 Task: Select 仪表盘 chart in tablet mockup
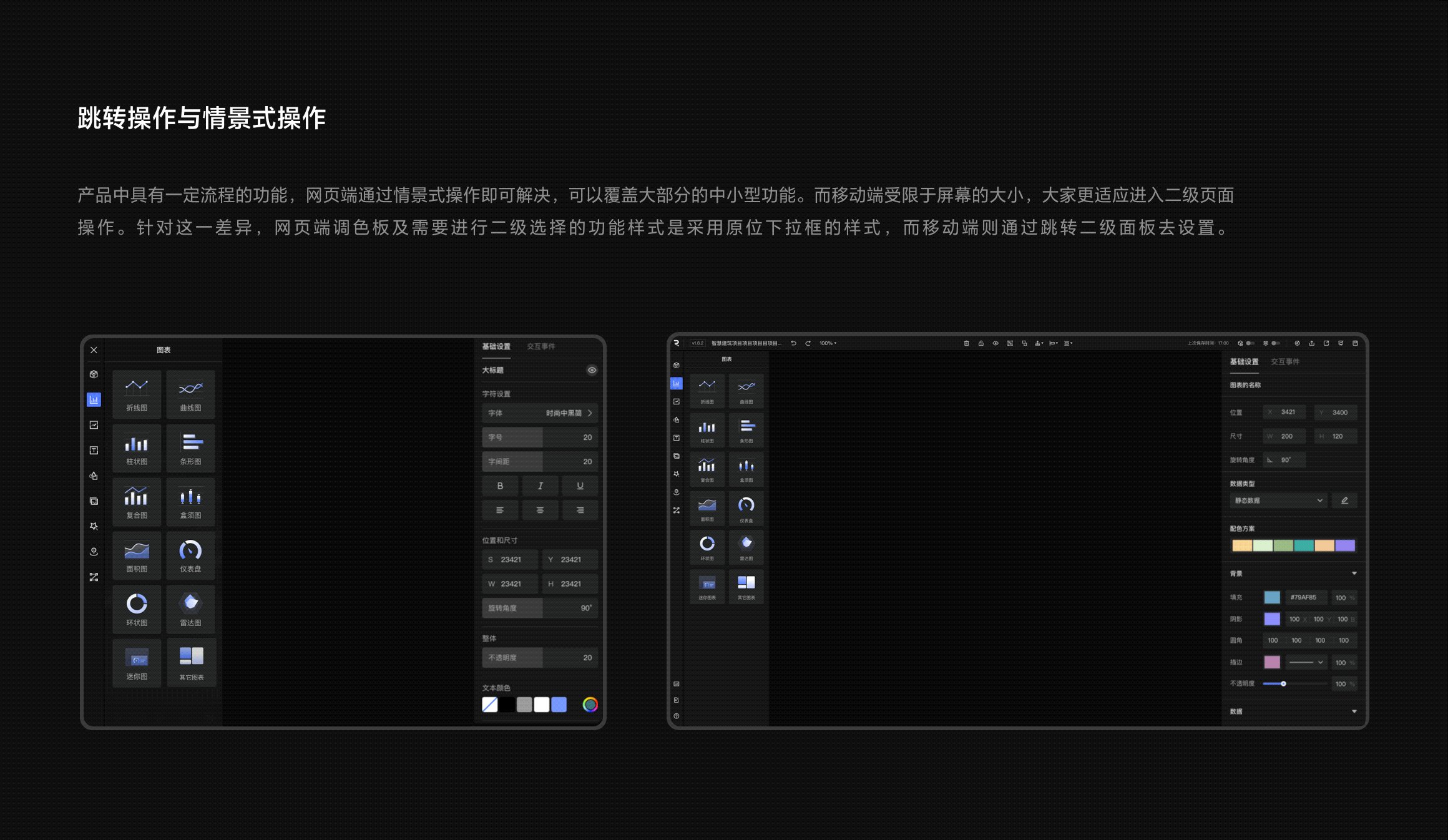pos(190,555)
